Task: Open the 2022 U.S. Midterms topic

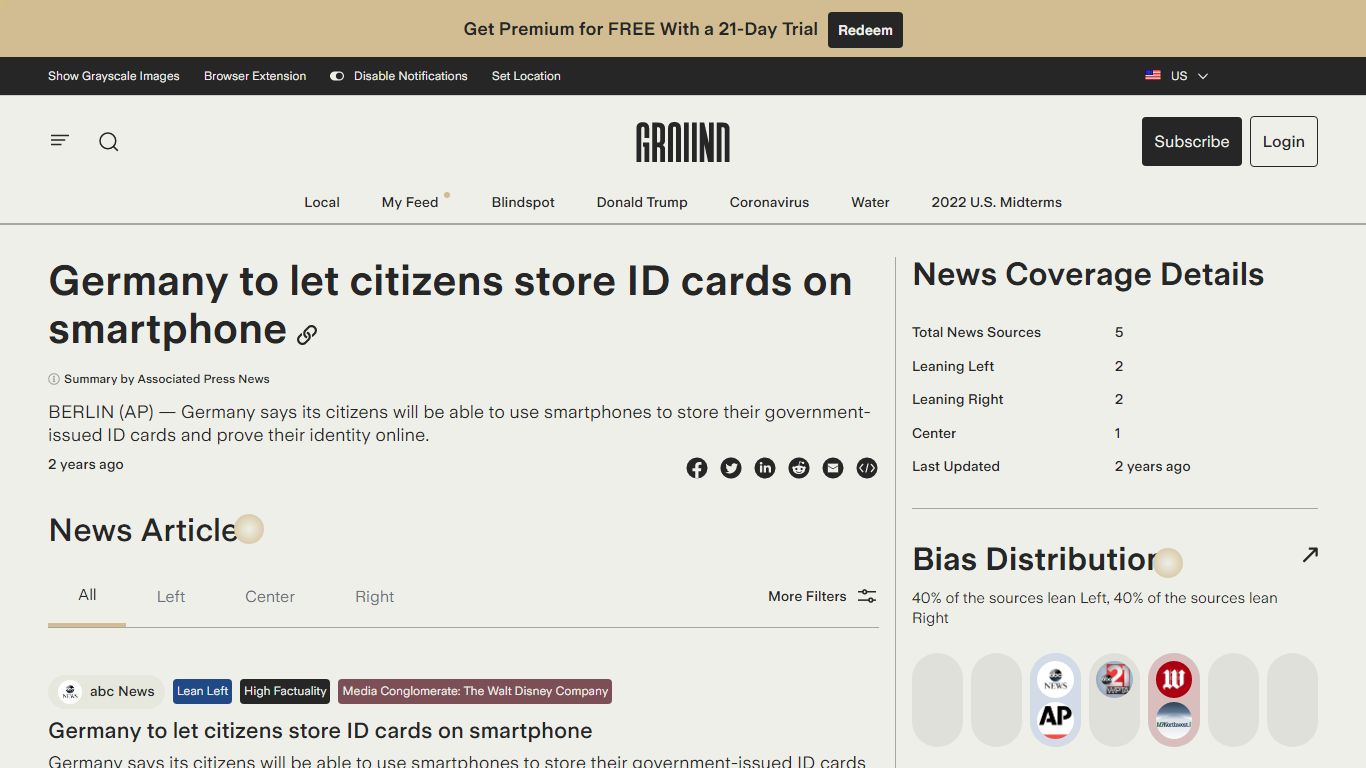Action: 996,202
